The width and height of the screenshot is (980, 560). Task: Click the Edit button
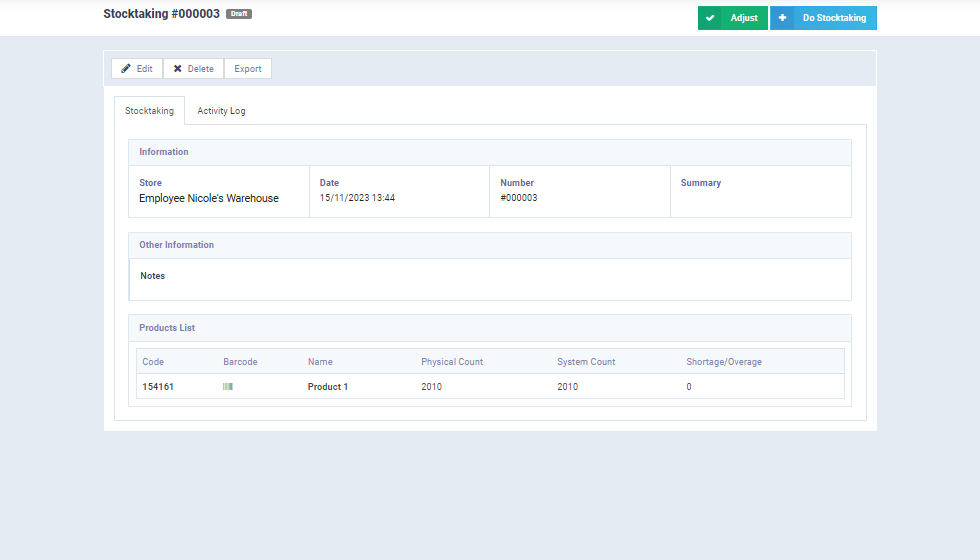pyautogui.click(x=137, y=69)
